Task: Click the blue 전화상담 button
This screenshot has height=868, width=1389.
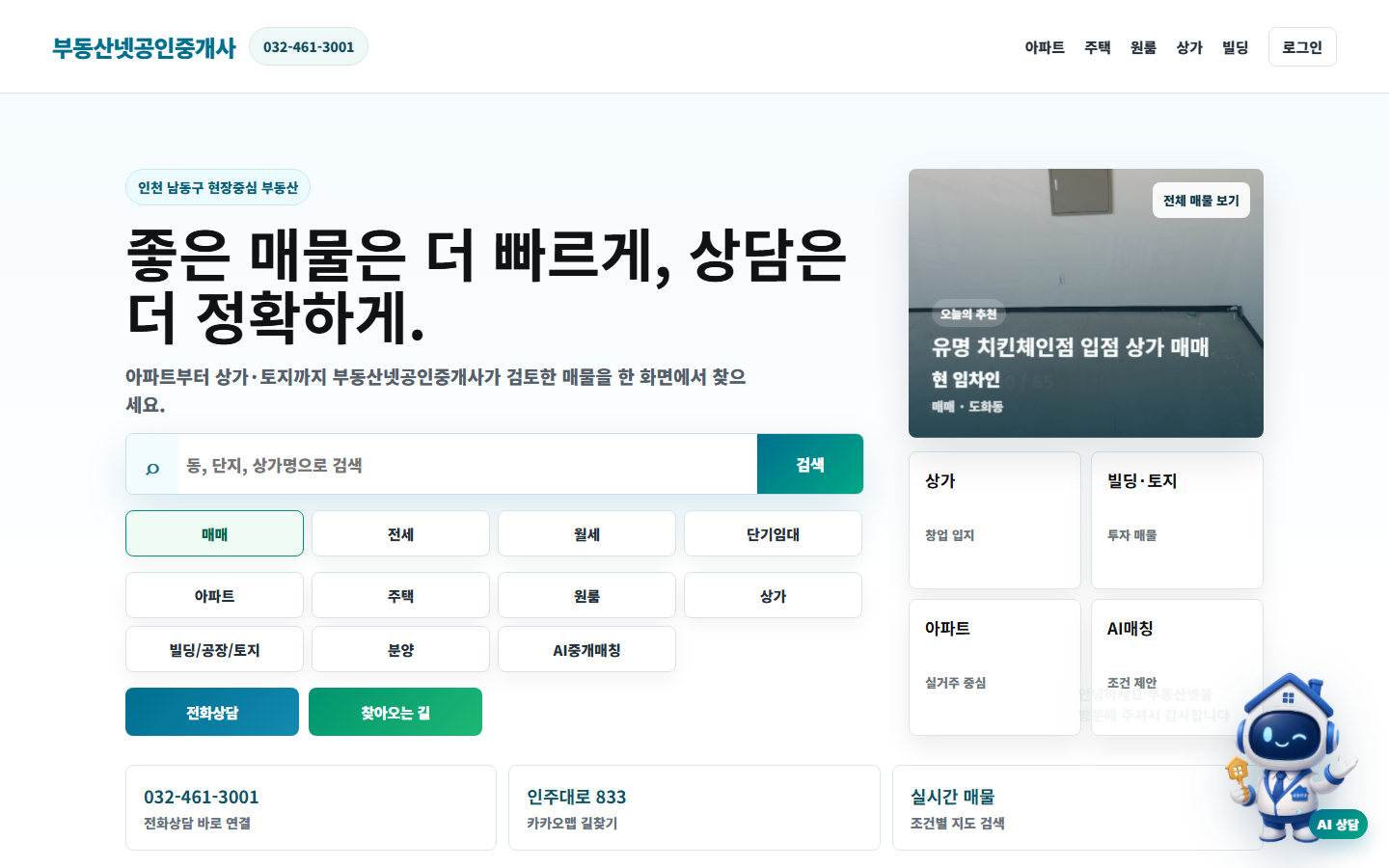Action: click(x=212, y=712)
